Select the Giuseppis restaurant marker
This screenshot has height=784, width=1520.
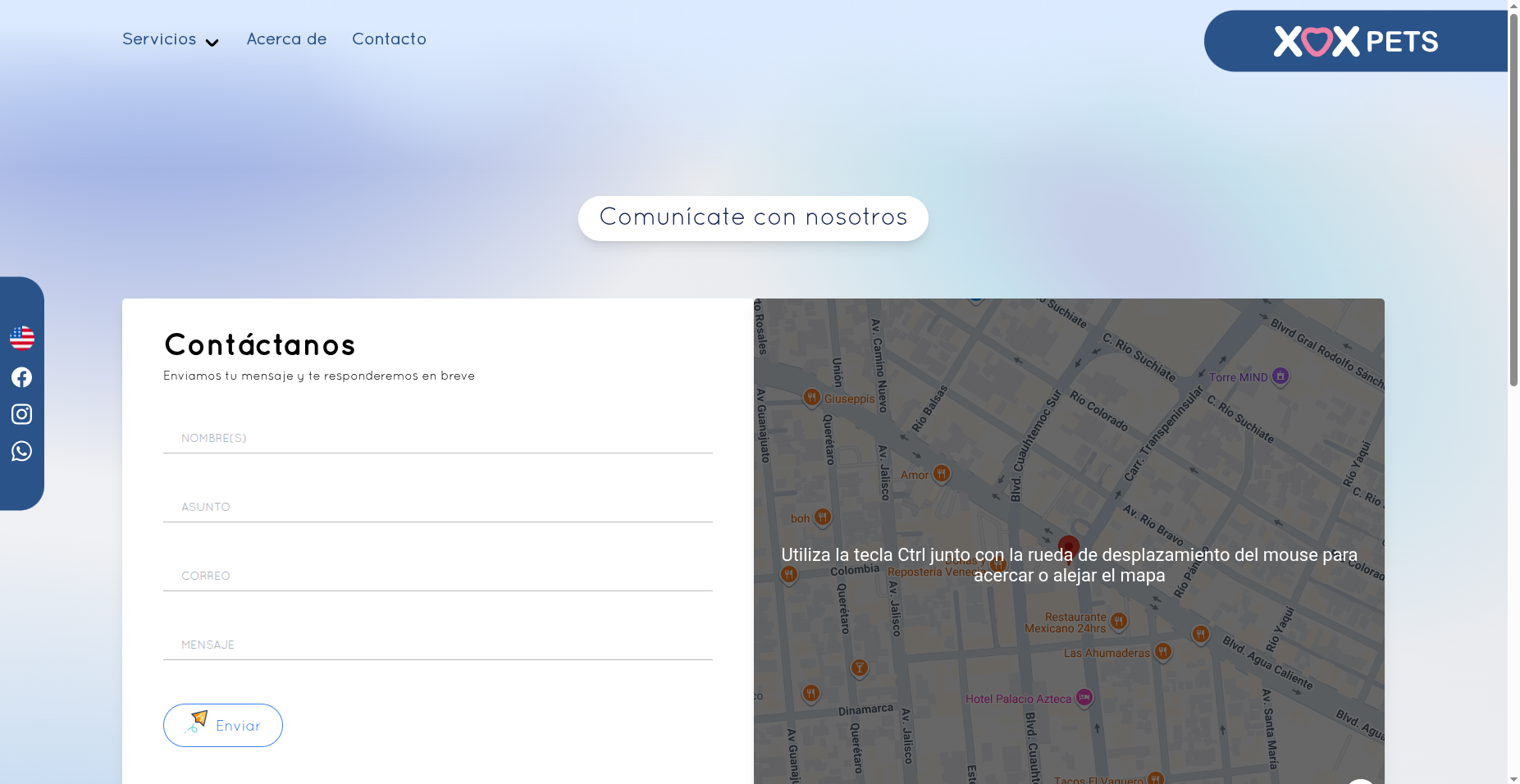pos(811,398)
